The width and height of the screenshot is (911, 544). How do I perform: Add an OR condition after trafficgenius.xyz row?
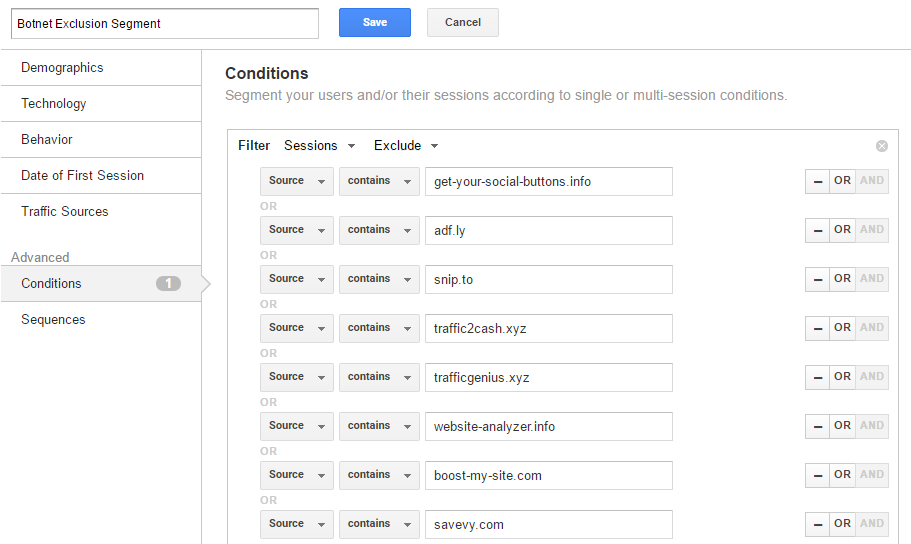842,377
